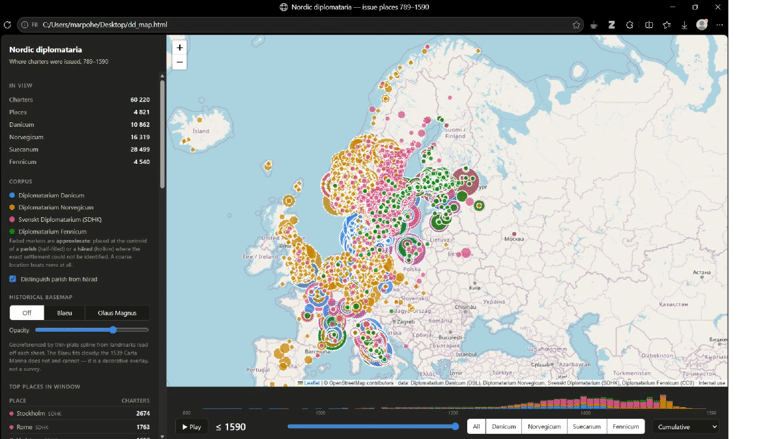Click the globe tab icon in title bar

283,7
